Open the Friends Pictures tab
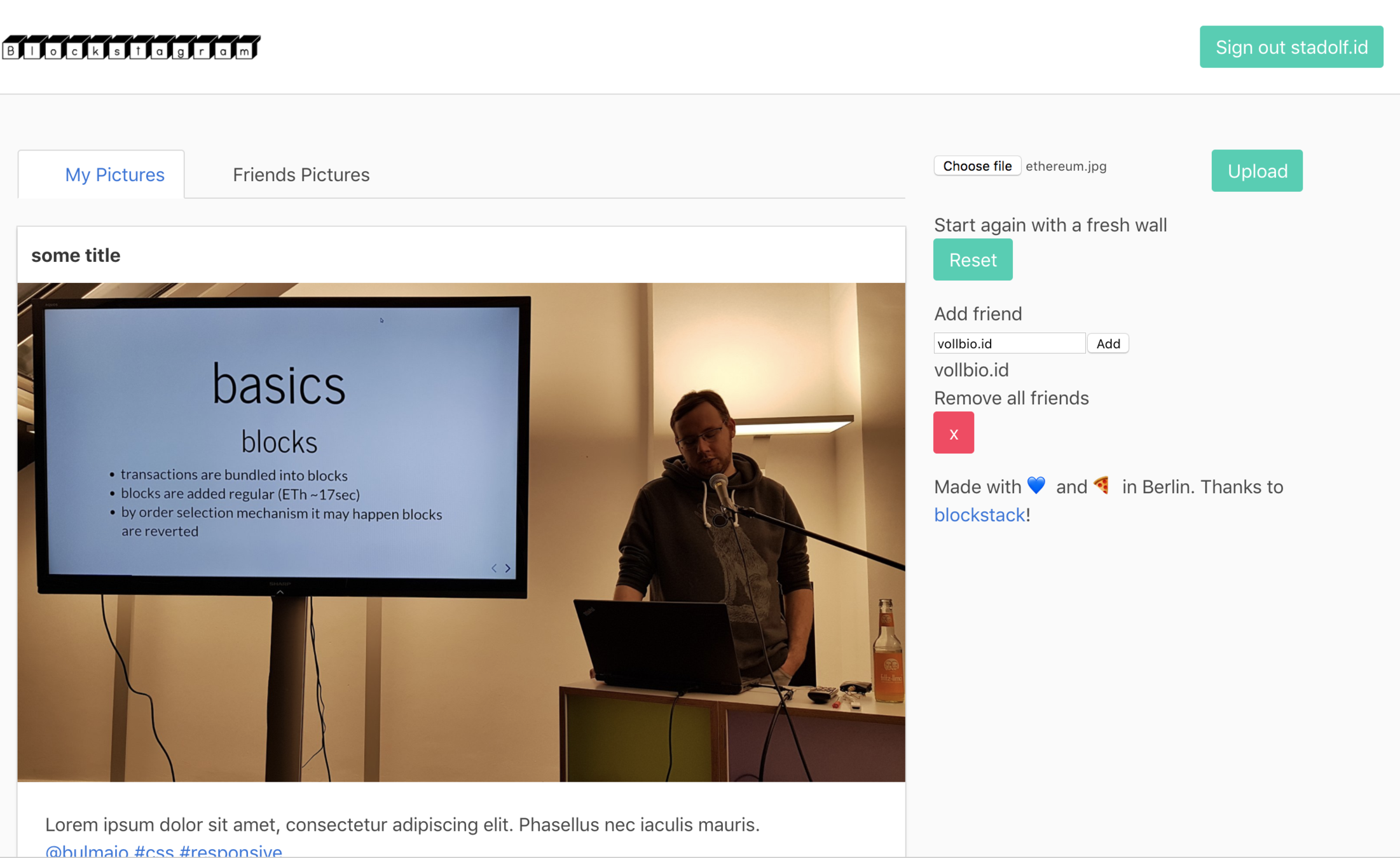 pos(301,175)
